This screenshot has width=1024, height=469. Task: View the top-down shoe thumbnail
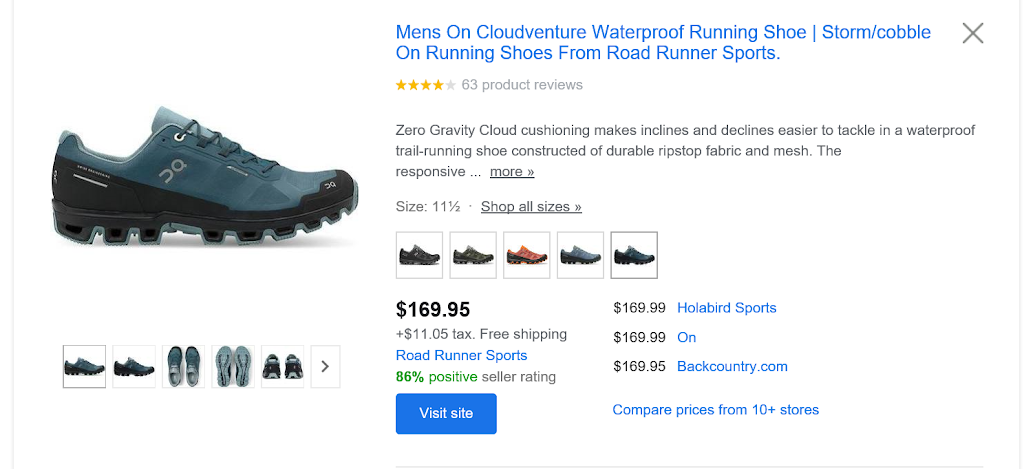click(183, 367)
